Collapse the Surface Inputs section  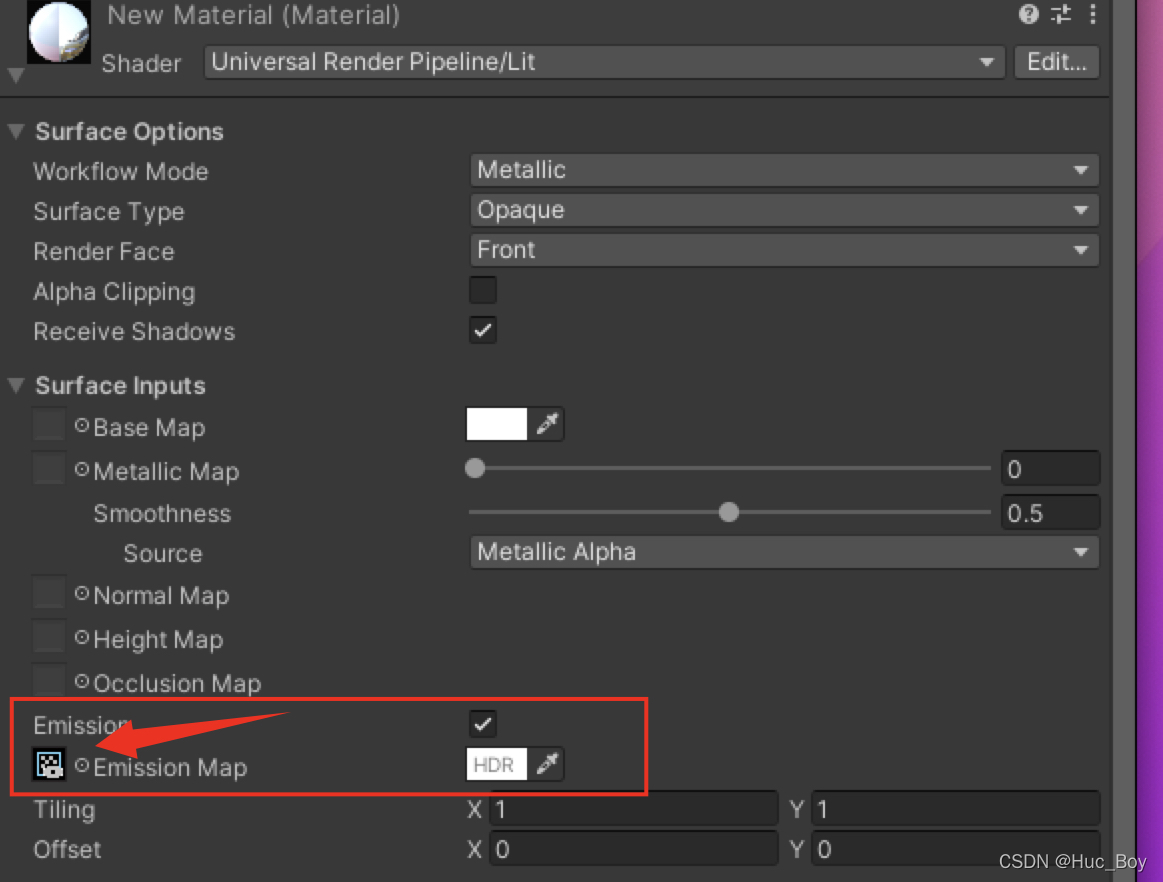pyautogui.click(x=16, y=386)
